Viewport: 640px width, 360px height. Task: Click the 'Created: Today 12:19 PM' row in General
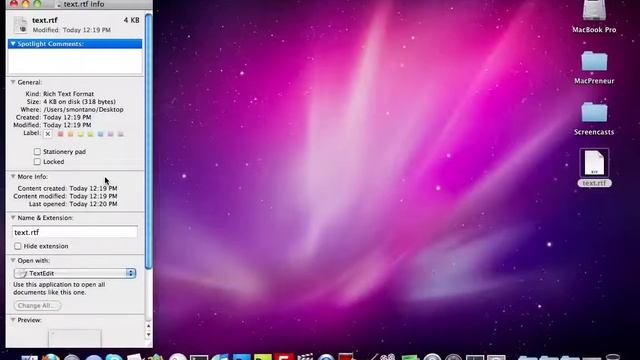[53, 117]
